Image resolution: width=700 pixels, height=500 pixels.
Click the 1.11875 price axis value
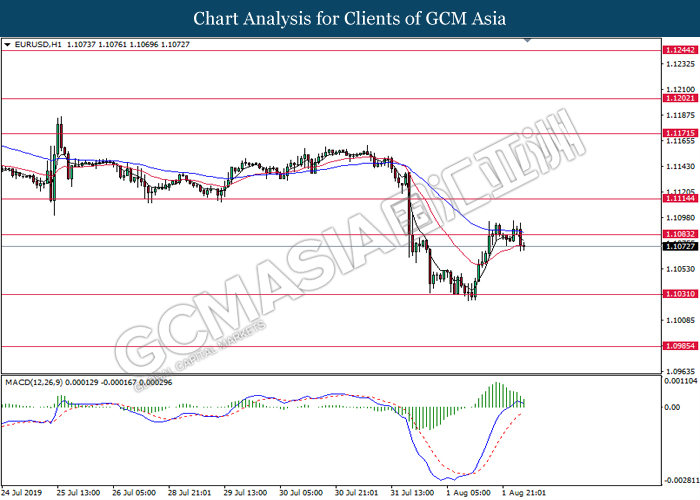(680, 115)
